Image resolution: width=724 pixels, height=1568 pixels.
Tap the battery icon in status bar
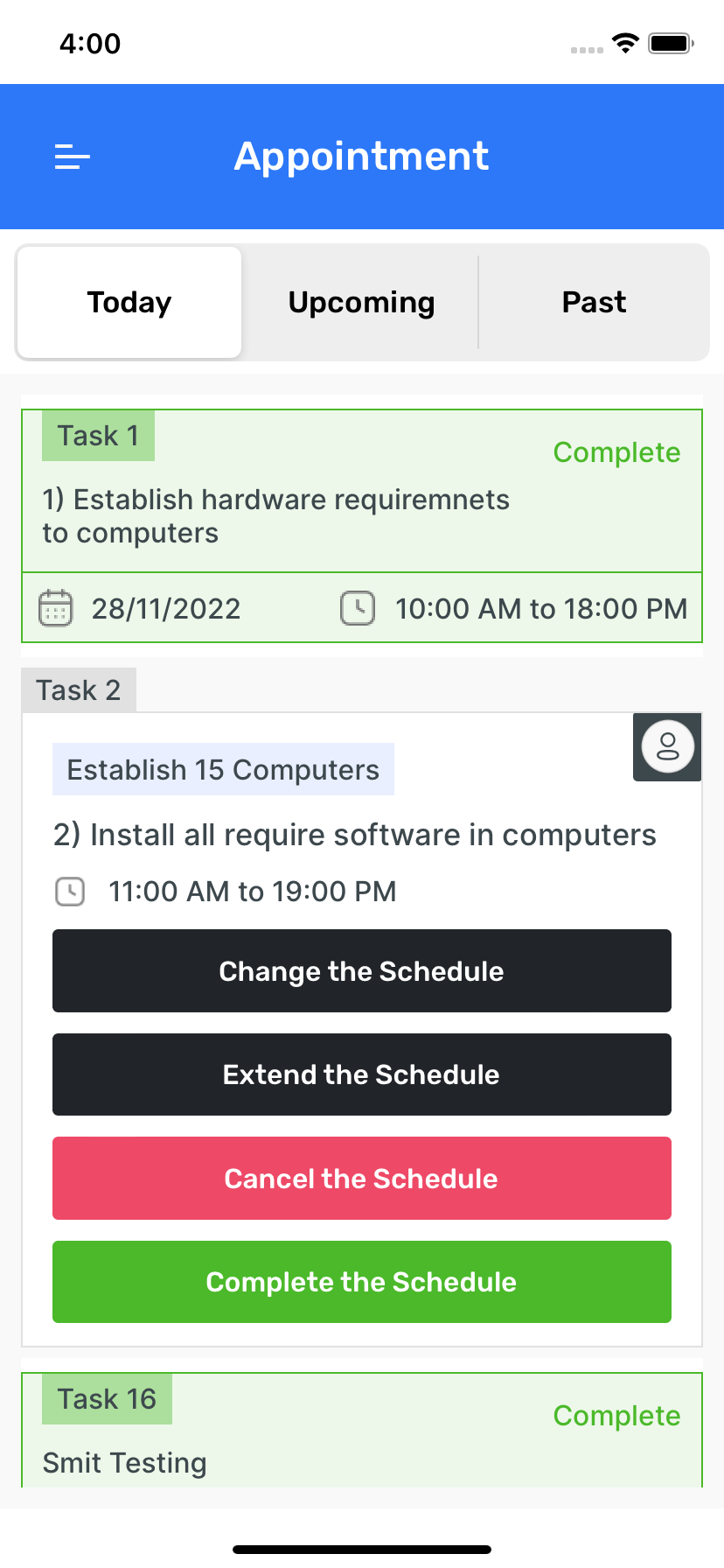(671, 43)
